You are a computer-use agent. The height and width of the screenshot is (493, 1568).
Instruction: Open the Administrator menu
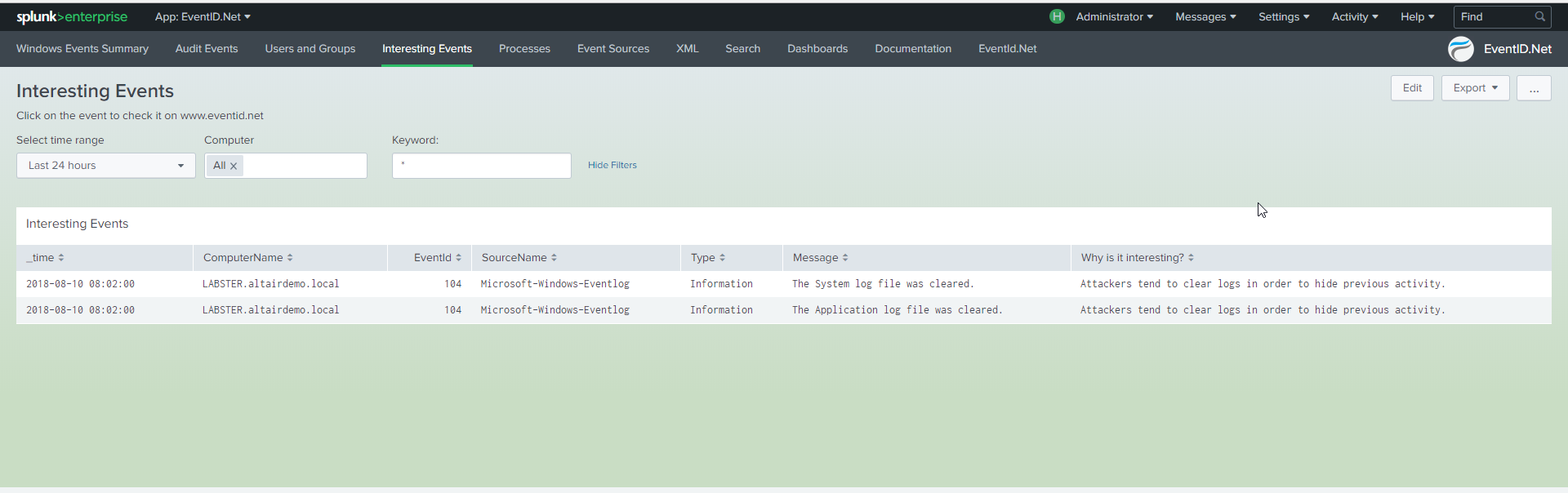pyautogui.click(x=1114, y=16)
